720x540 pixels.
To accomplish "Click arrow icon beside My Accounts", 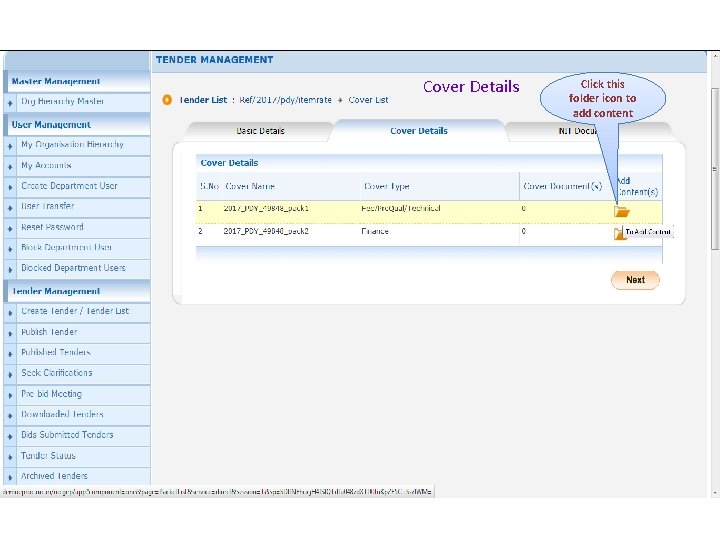I will (10, 167).
